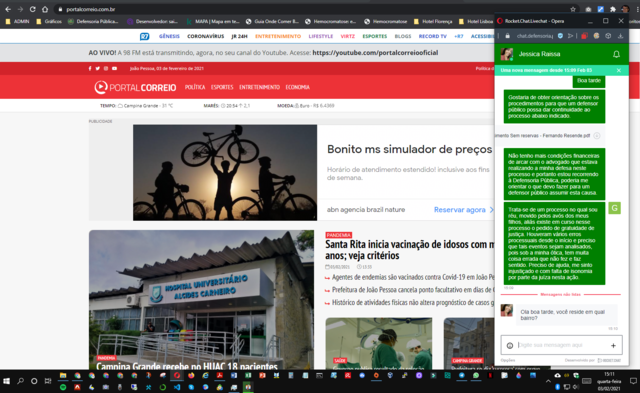The image size is (640, 393).
Task: Switch to Opera in the taskbar
Action: [177, 375]
